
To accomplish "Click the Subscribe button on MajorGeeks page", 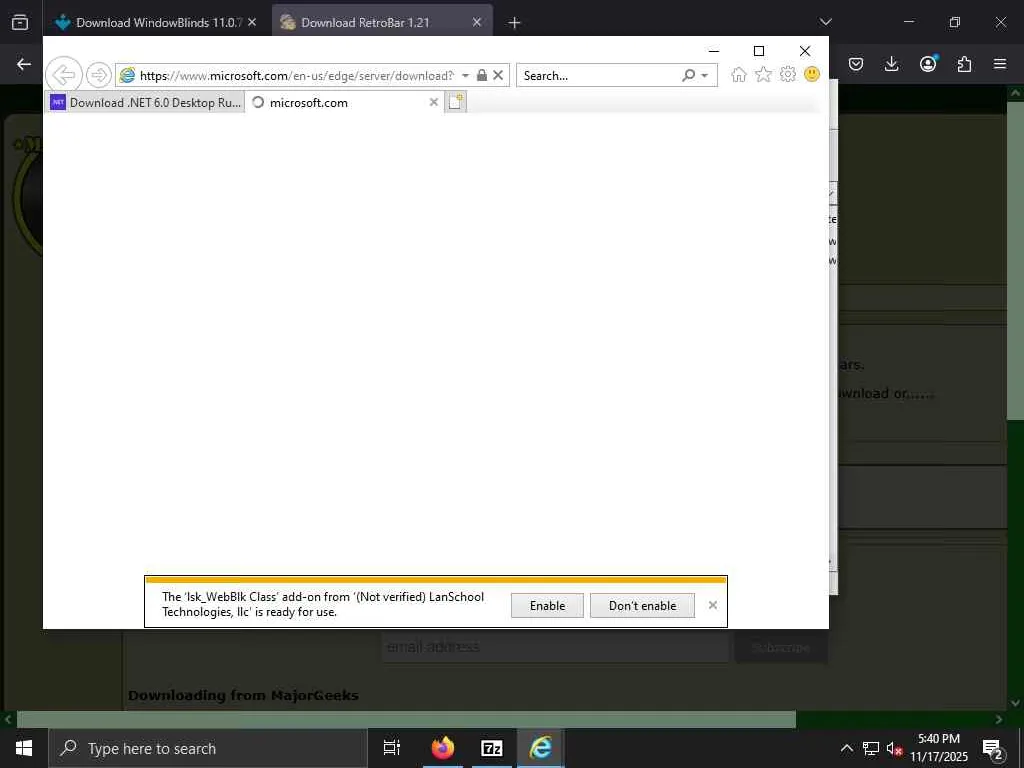I will [781, 647].
